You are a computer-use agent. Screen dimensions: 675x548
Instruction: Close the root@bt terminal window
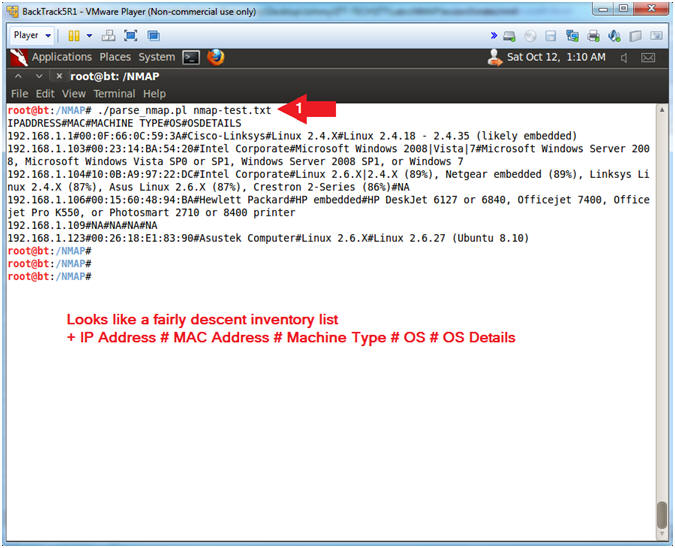[59, 76]
